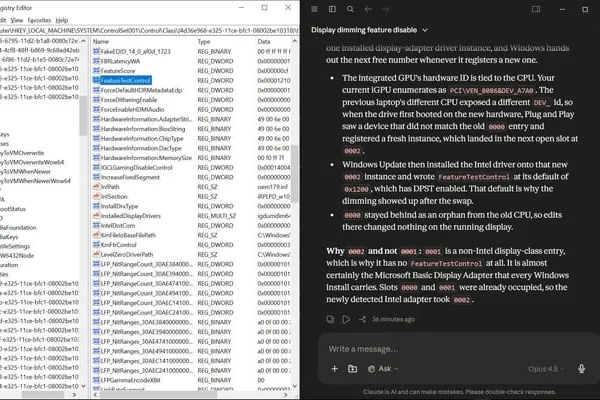
Task: Select the FakeEDID_14_0_af0d_1723 value icon
Action: click(96, 51)
